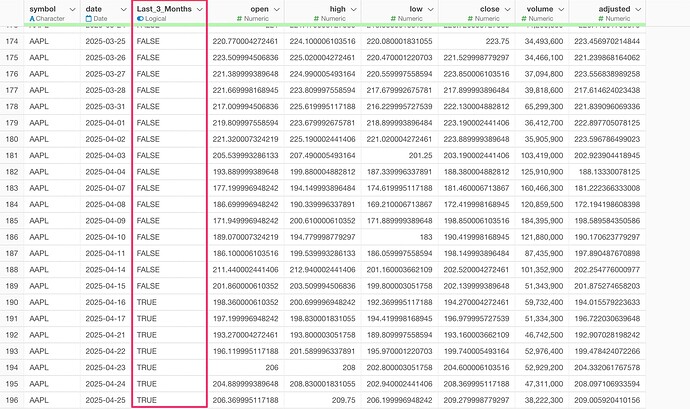Viewport: 690px width, 409px height.
Task: Click the Numeric hash icon under low
Action: click(x=393, y=18)
